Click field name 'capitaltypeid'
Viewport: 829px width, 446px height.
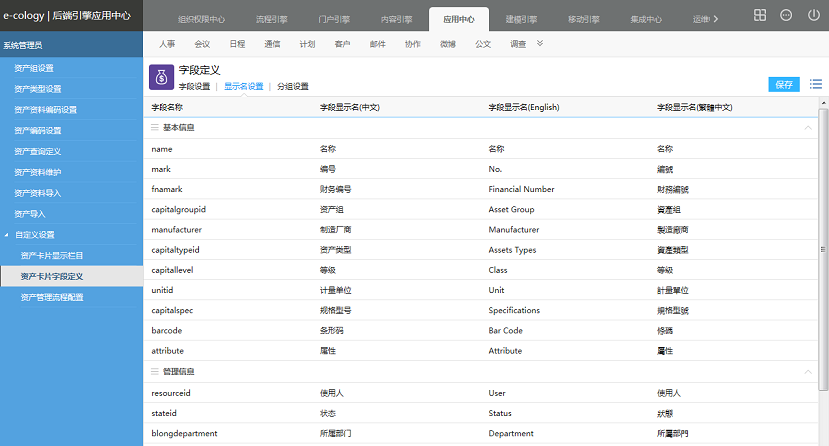[x=175, y=250]
